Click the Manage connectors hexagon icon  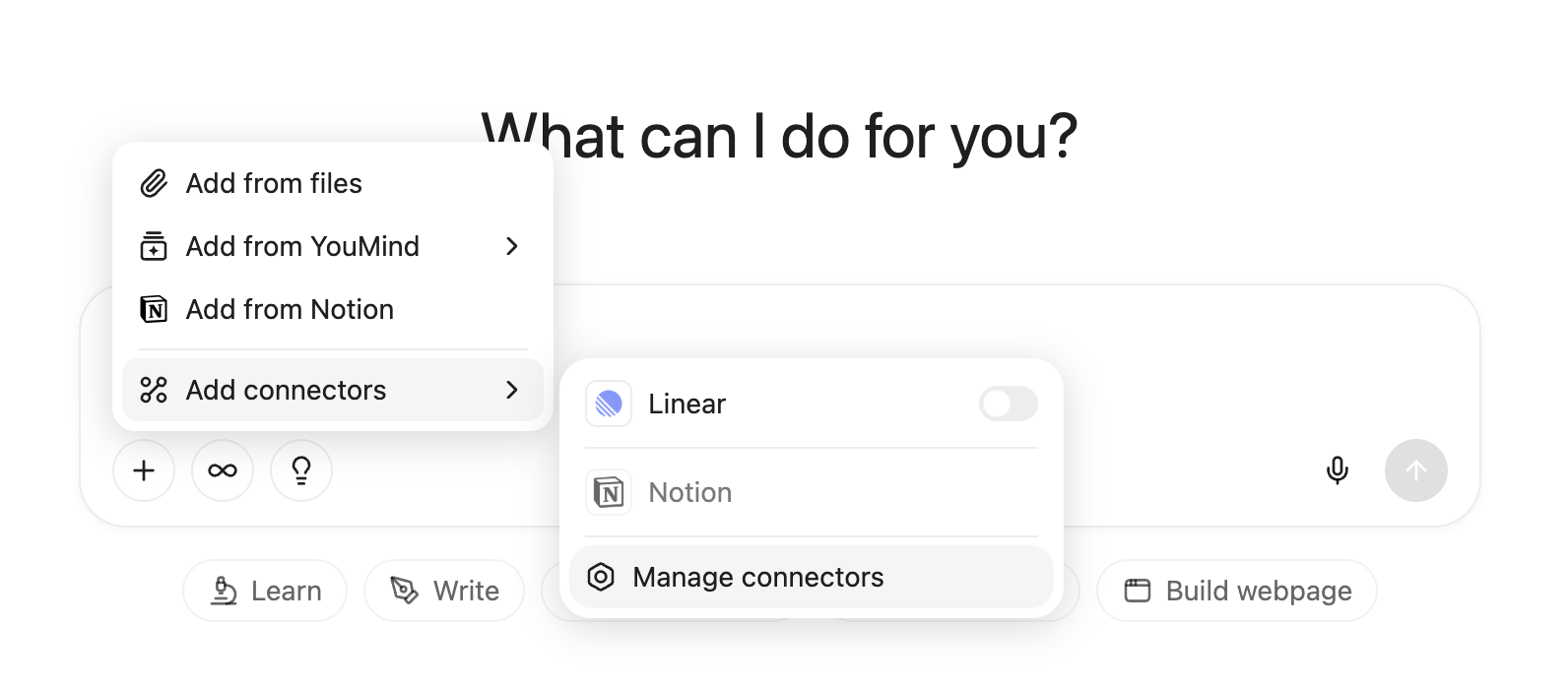tap(601, 577)
